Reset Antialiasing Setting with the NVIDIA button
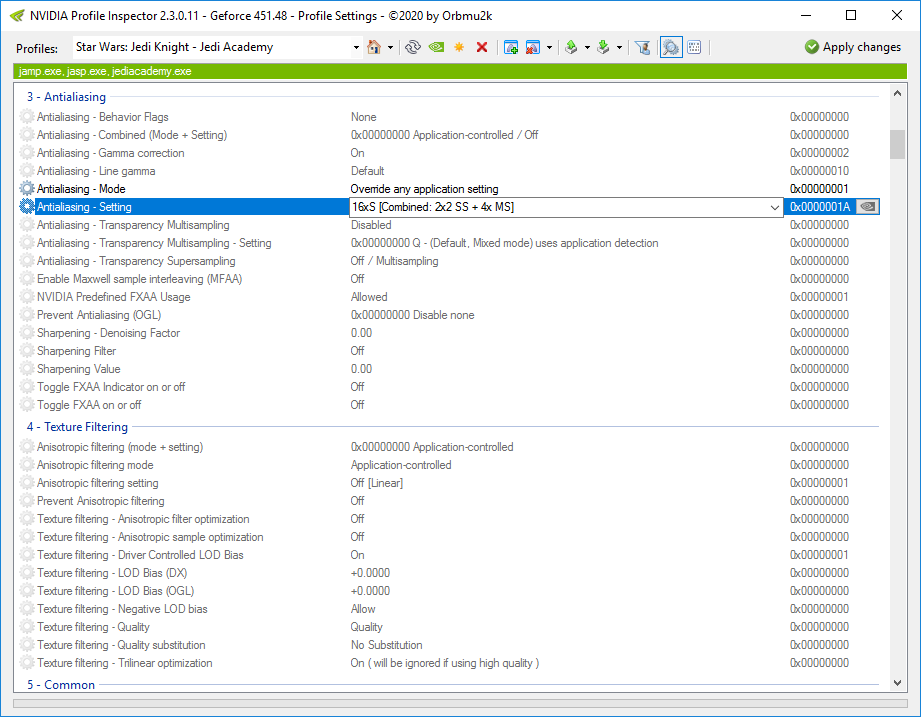Screen dimensions: 921x717 click(x=868, y=207)
